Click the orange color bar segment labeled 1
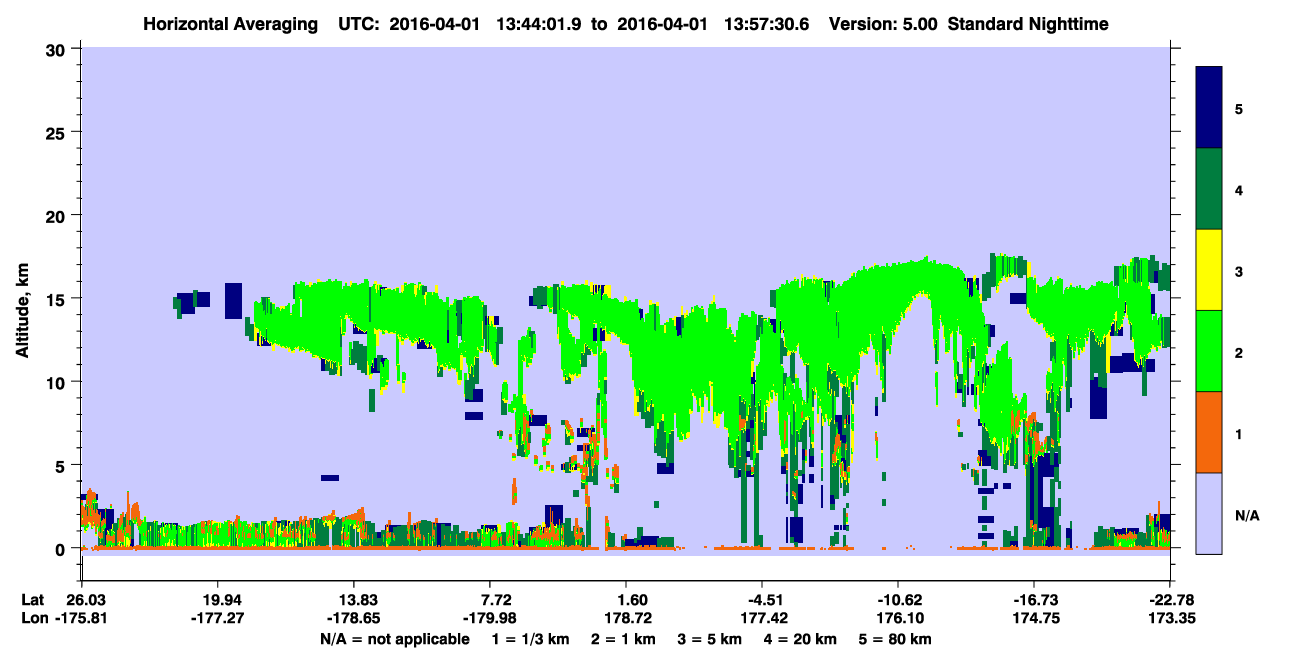This screenshot has height=667, width=1300. pos(1209,432)
